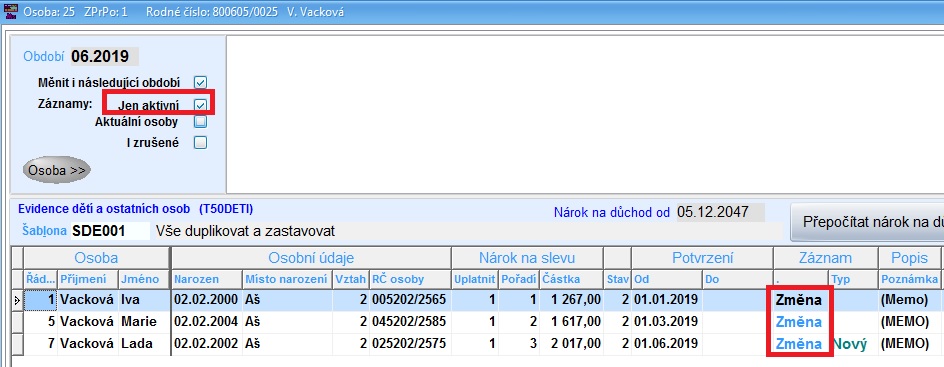944x367 pixels.
Task: Click 'Změna' in Marie's row
Action: click(798, 322)
